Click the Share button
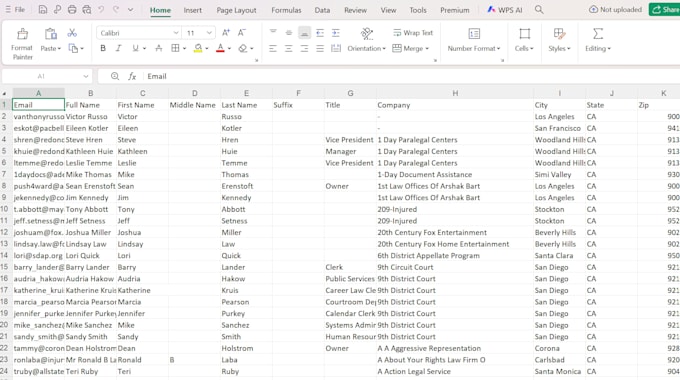This screenshot has height=380, width=680. 665,10
